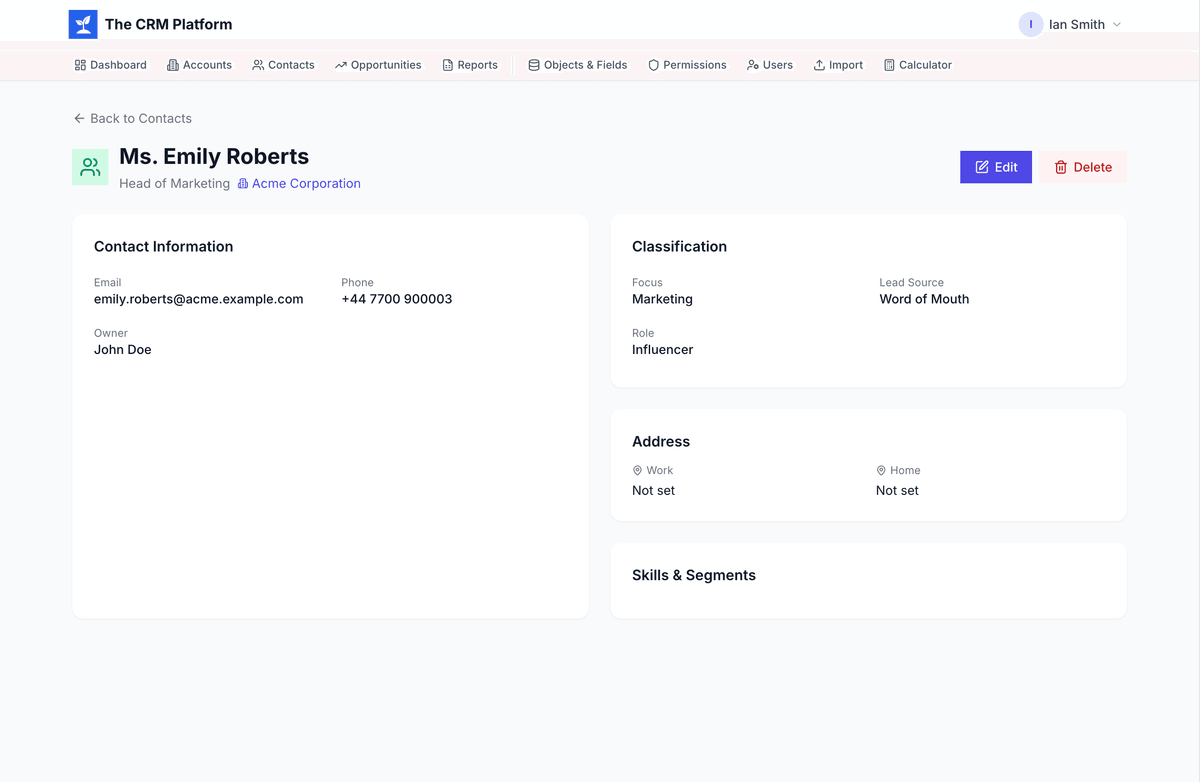
Task: Click the trash icon on Delete button
Action: pos(1060,167)
